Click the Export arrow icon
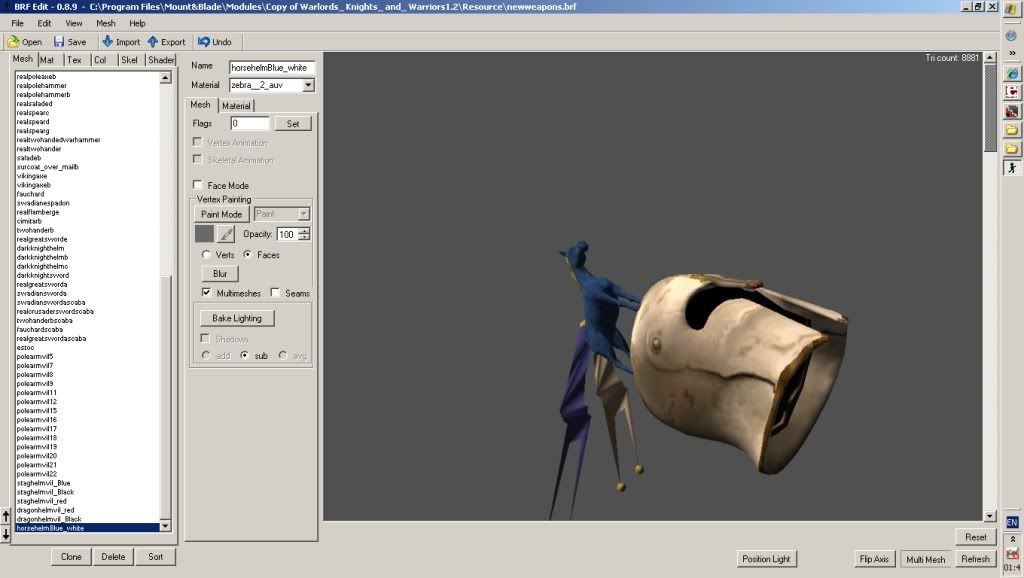This screenshot has height=578, width=1024. 153,42
